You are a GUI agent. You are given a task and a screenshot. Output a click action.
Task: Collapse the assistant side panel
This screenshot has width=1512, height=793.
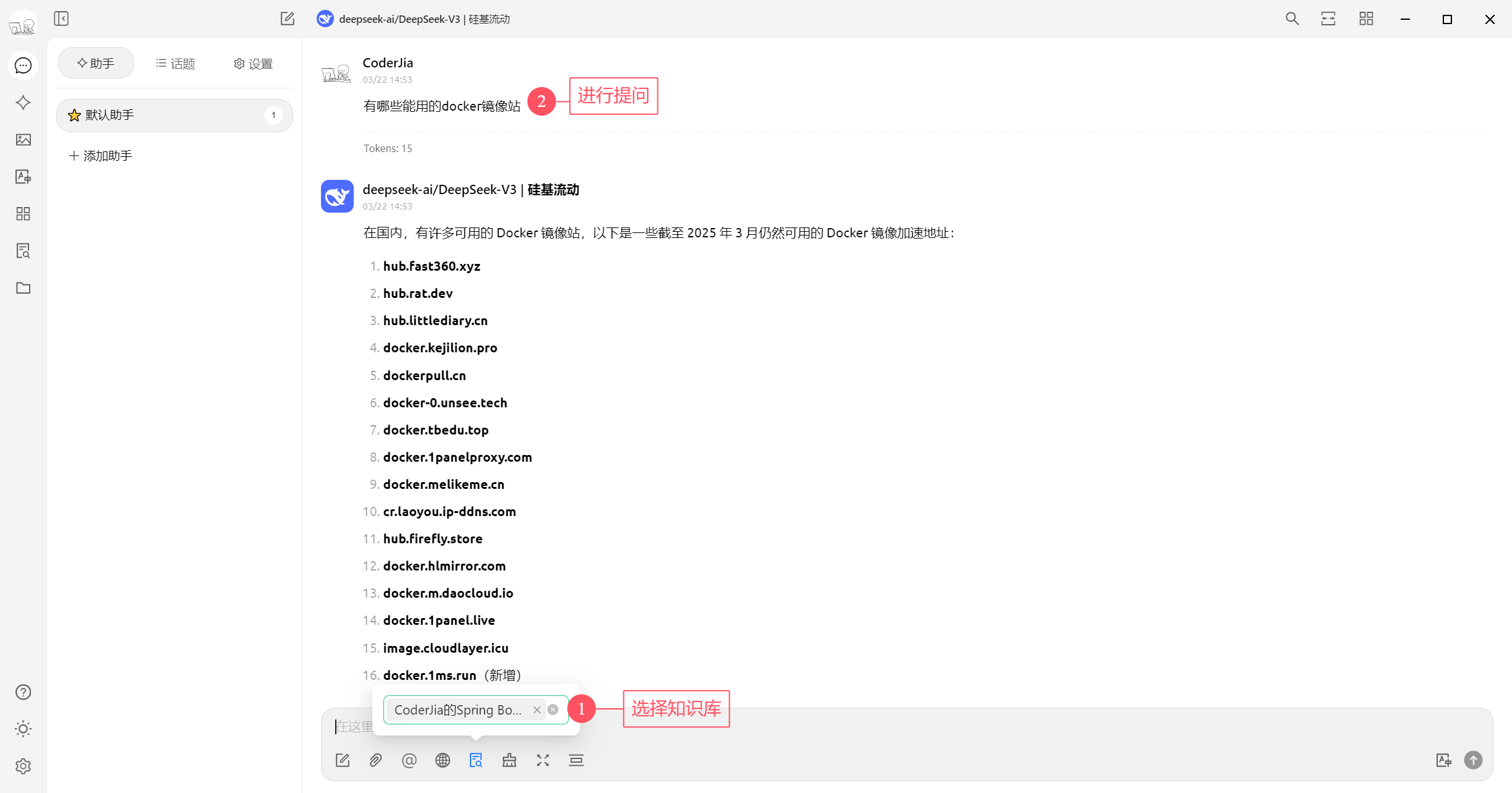click(61, 19)
